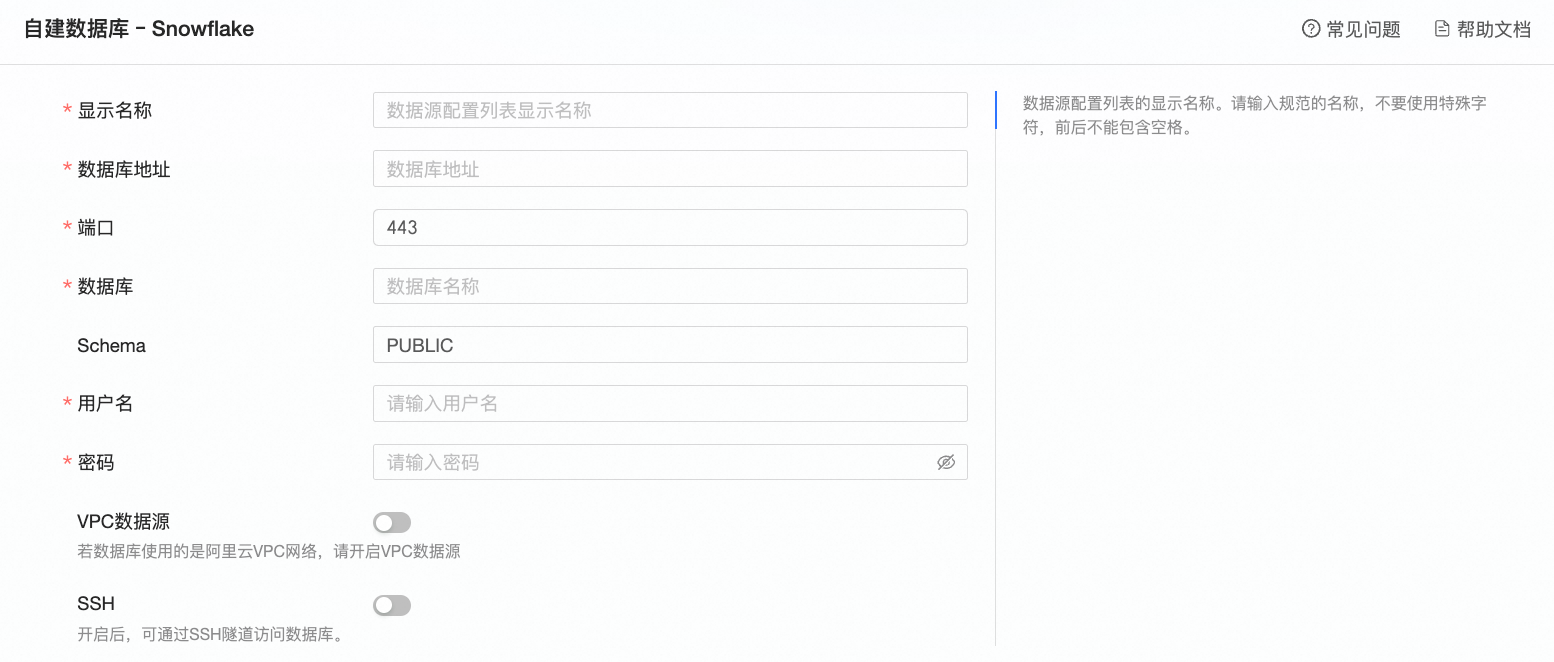Click into the 密码 input field
This screenshot has height=662, width=1554.
[x=670, y=462]
